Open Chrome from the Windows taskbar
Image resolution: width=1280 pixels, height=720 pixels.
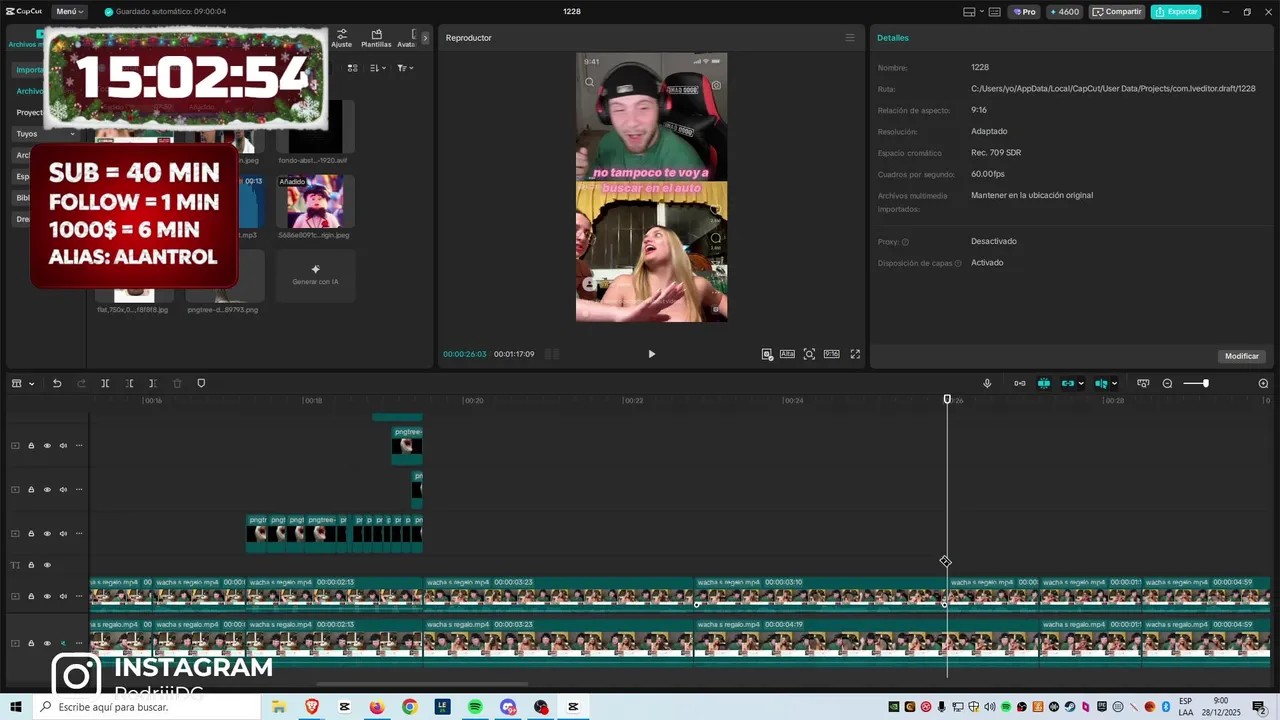(410, 707)
